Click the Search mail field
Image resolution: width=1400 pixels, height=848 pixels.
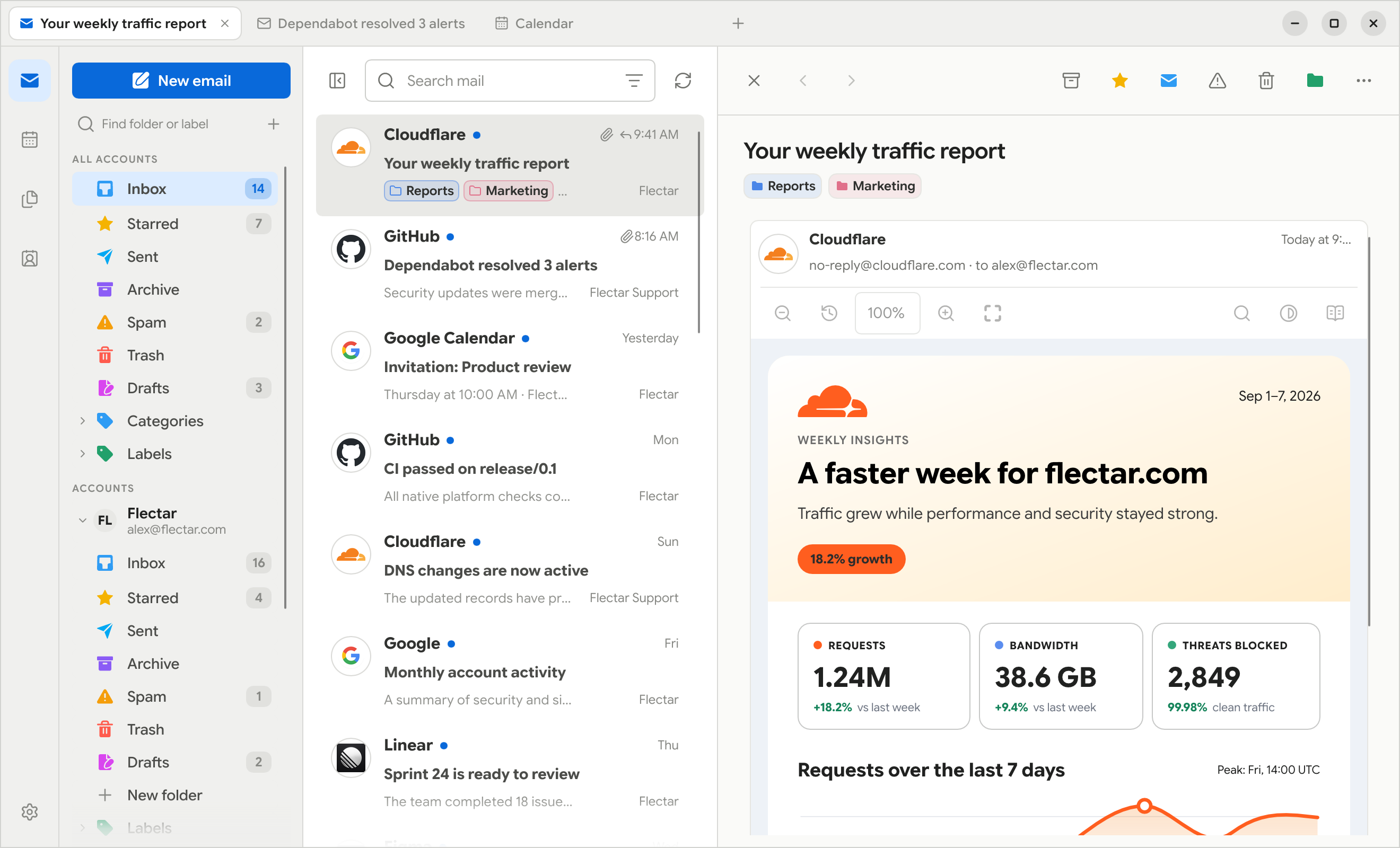(x=510, y=81)
